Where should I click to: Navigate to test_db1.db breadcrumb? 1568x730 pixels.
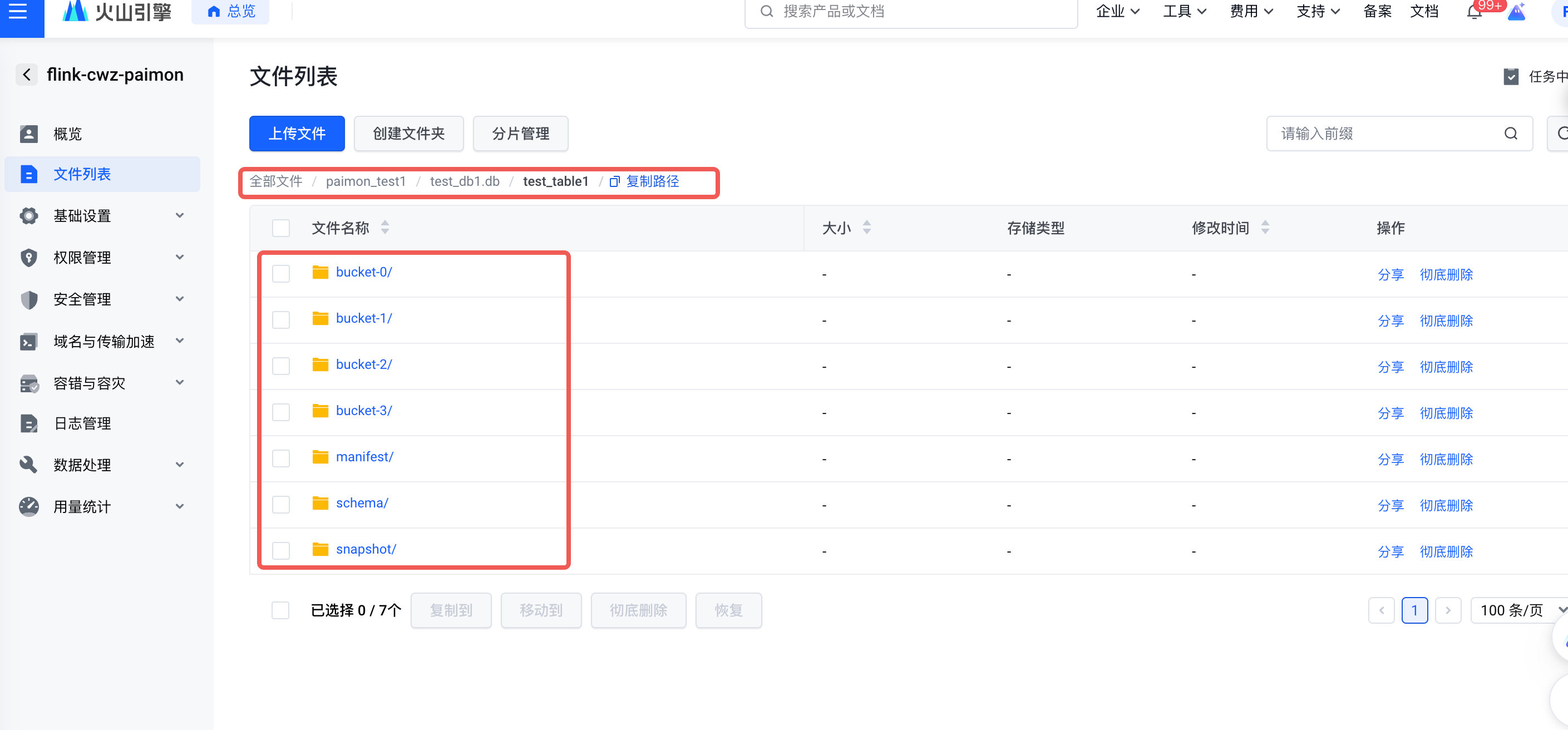(x=465, y=181)
